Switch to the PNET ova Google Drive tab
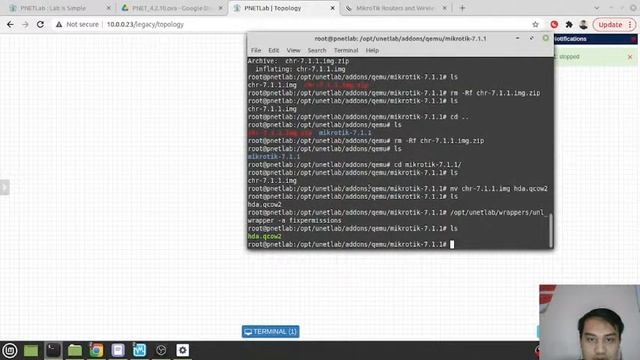This screenshot has height=360, width=640. coord(172,8)
